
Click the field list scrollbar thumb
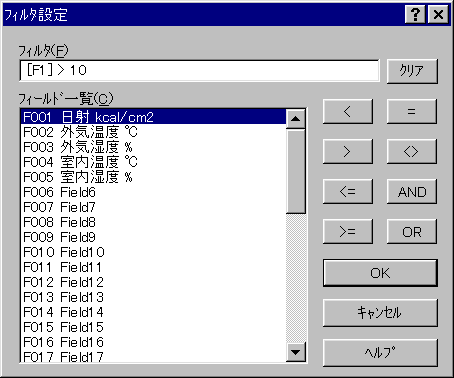coord(296,171)
